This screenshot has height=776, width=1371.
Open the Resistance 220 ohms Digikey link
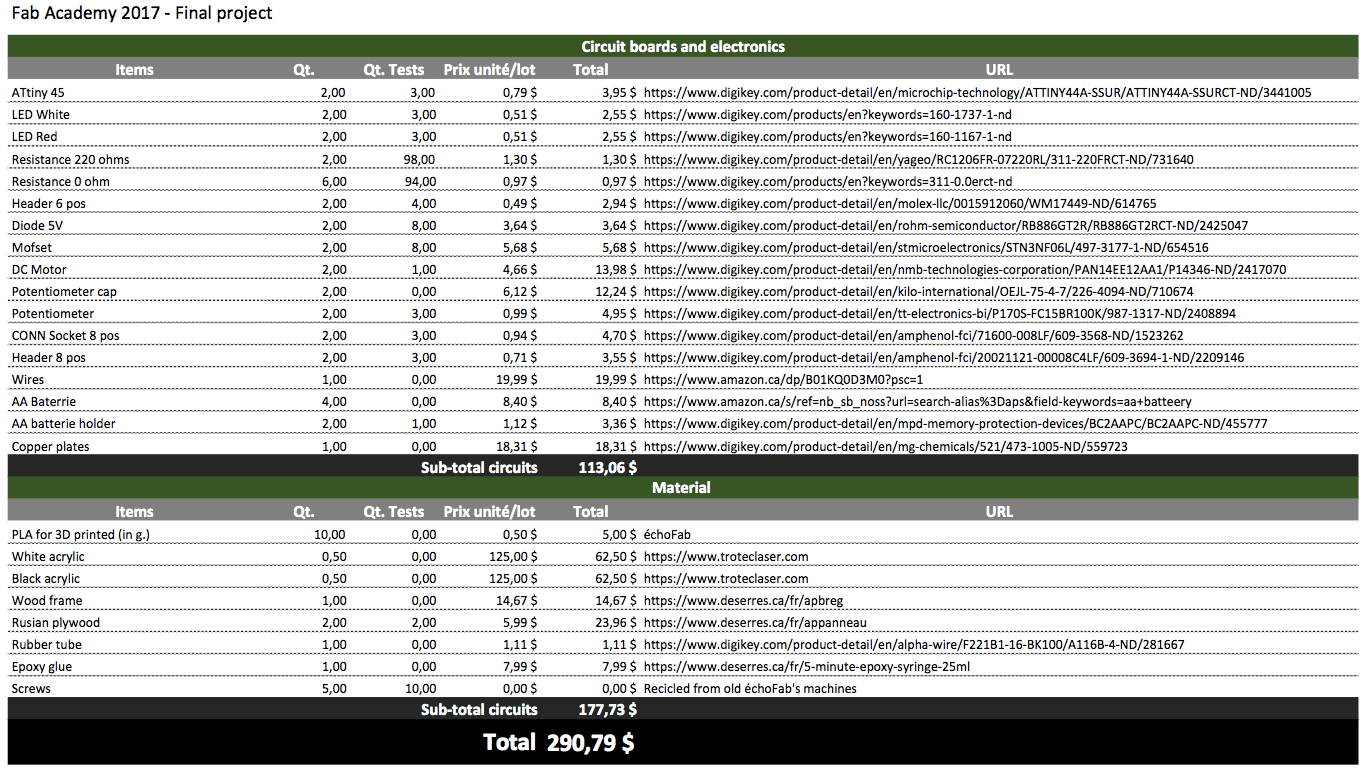[919, 160]
